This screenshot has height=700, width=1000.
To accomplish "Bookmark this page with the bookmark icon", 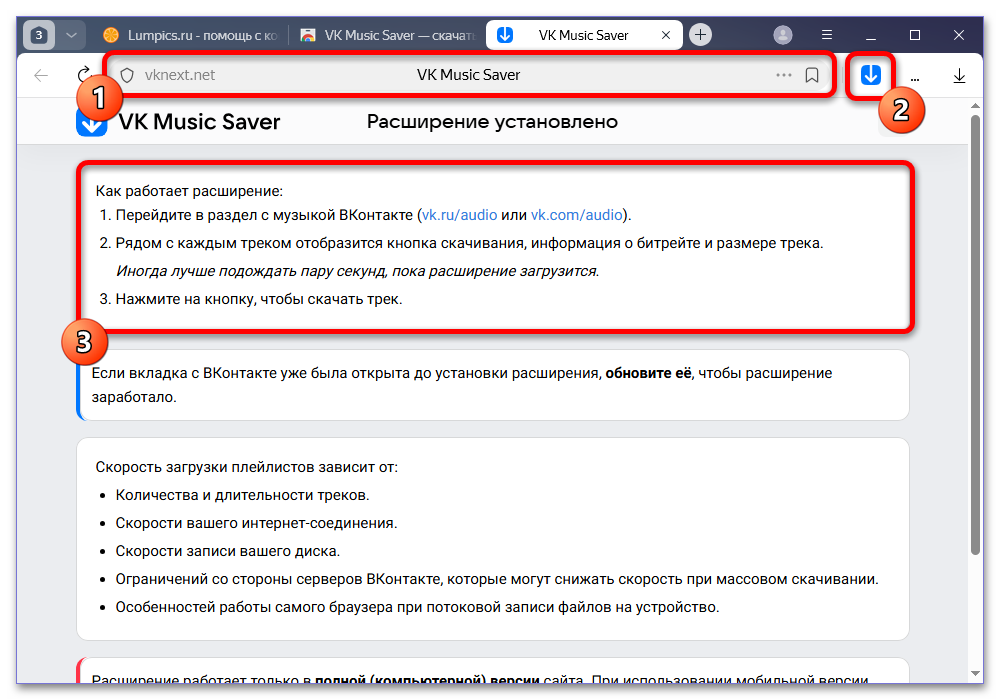I will pyautogui.click(x=812, y=75).
